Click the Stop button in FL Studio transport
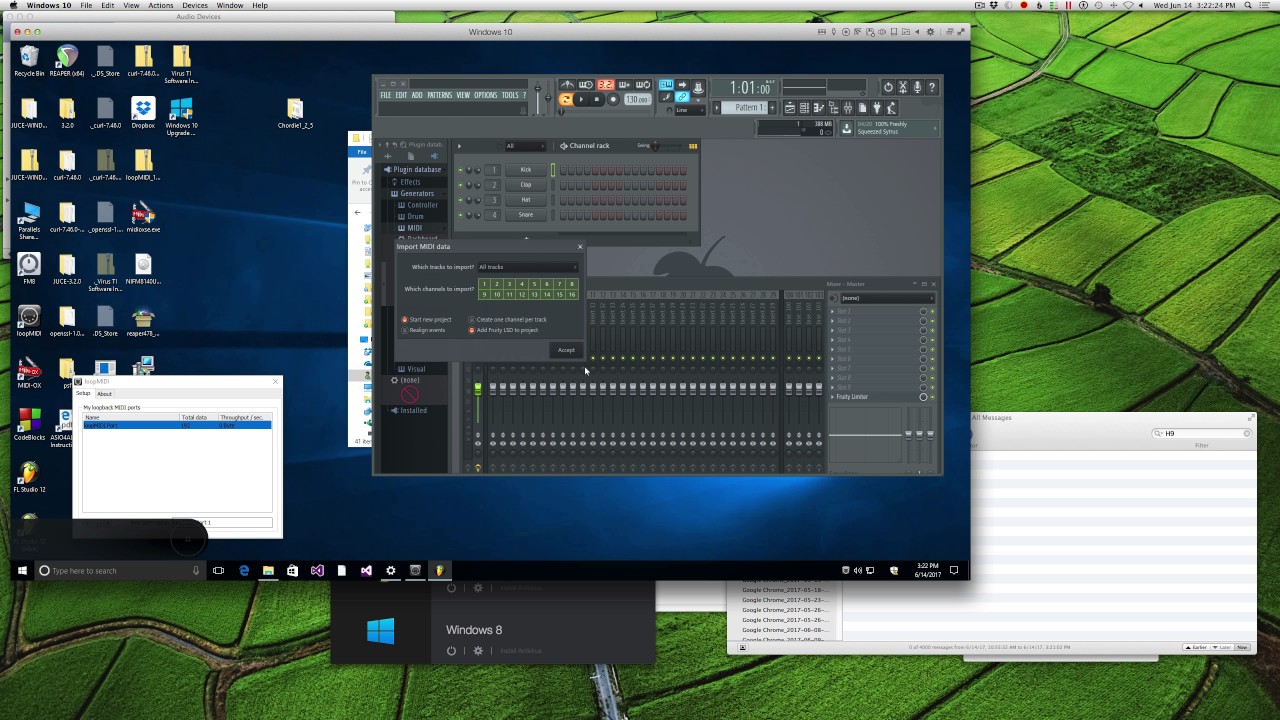Image resolution: width=1280 pixels, height=720 pixels. (597, 99)
